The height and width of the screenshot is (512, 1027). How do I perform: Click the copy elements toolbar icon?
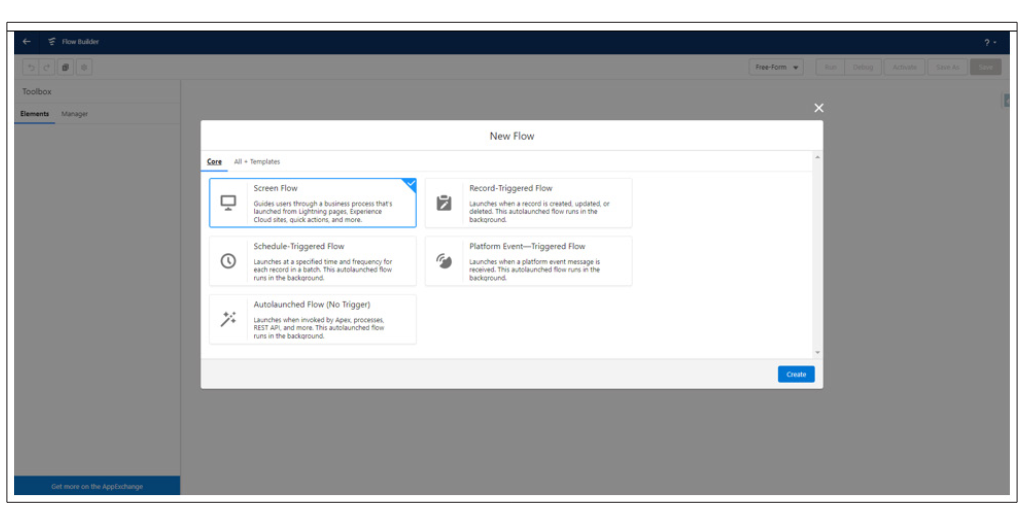coord(65,67)
